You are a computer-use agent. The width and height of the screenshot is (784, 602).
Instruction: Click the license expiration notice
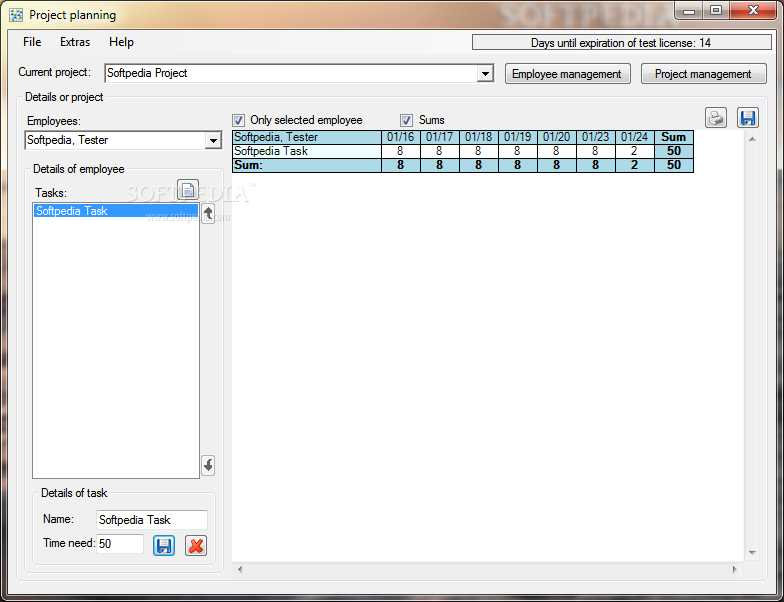622,43
